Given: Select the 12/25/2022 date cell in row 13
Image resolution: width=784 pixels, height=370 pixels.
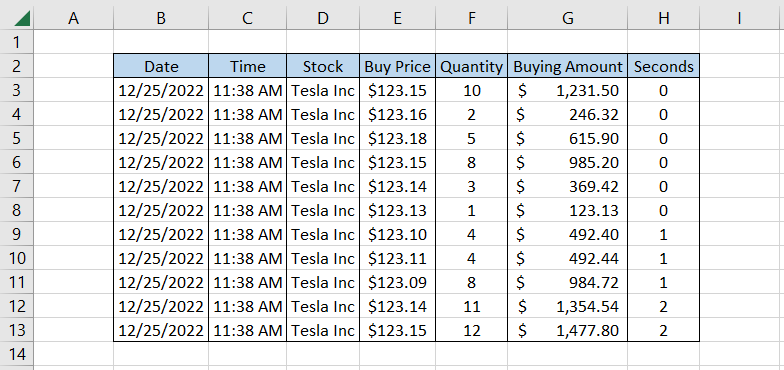Looking at the screenshot, I should (x=161, y=330).
